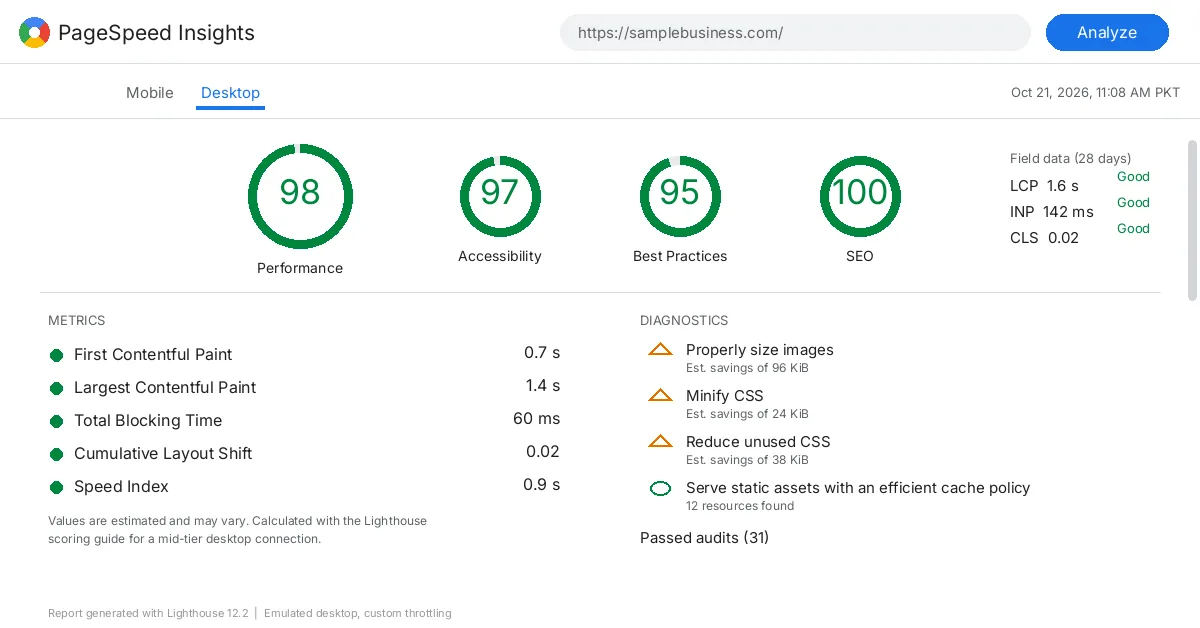The width and height of the screenshot is (1200, 628).
Task: Click the PageSpeed Insights logo icon
Action: tap(34, 33)
